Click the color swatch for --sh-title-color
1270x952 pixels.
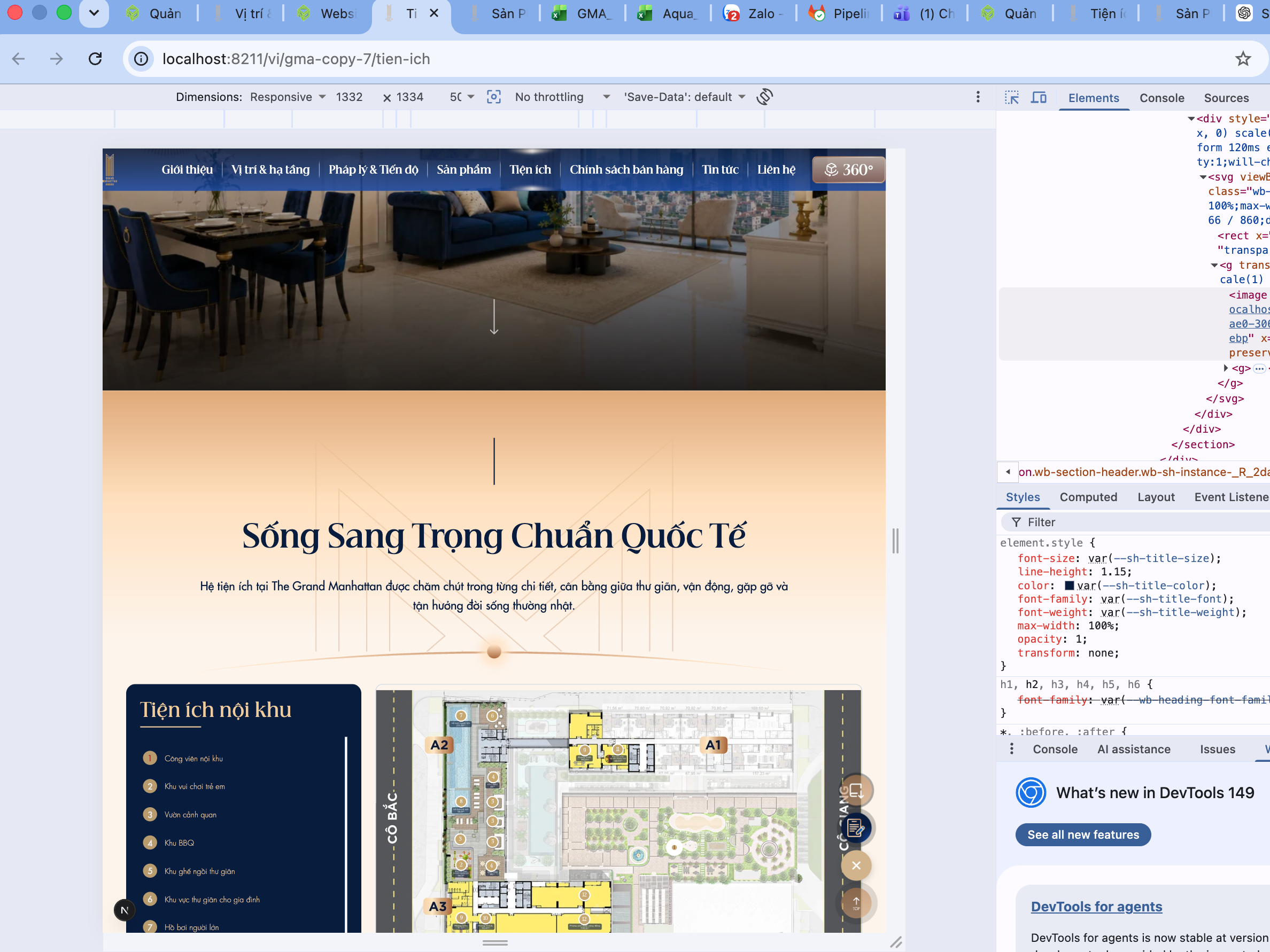click(1069, 586)
